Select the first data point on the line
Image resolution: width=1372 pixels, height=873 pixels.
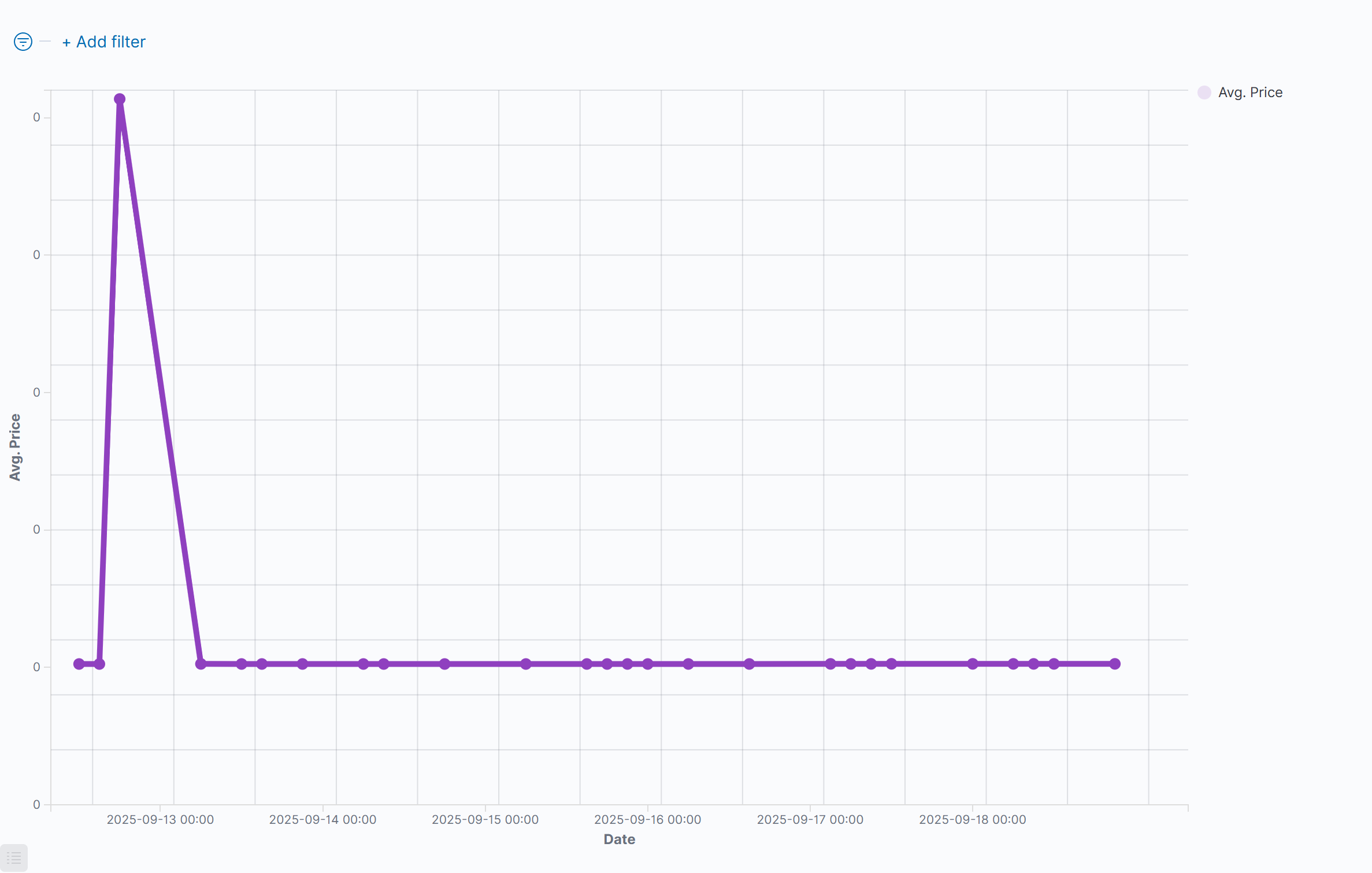coord(79,664)
